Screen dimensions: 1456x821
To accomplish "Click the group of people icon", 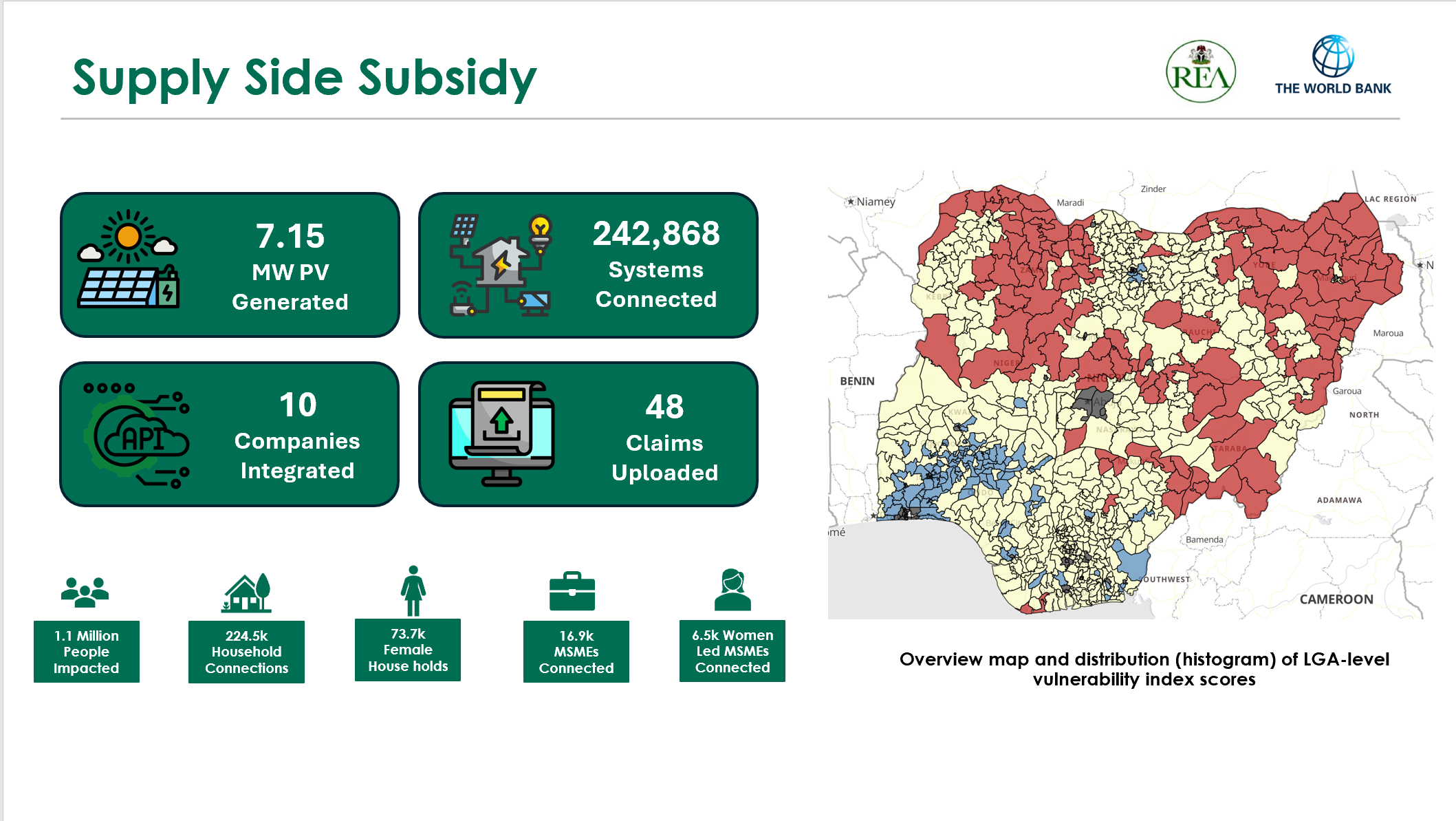I will [x=85, y=592].
